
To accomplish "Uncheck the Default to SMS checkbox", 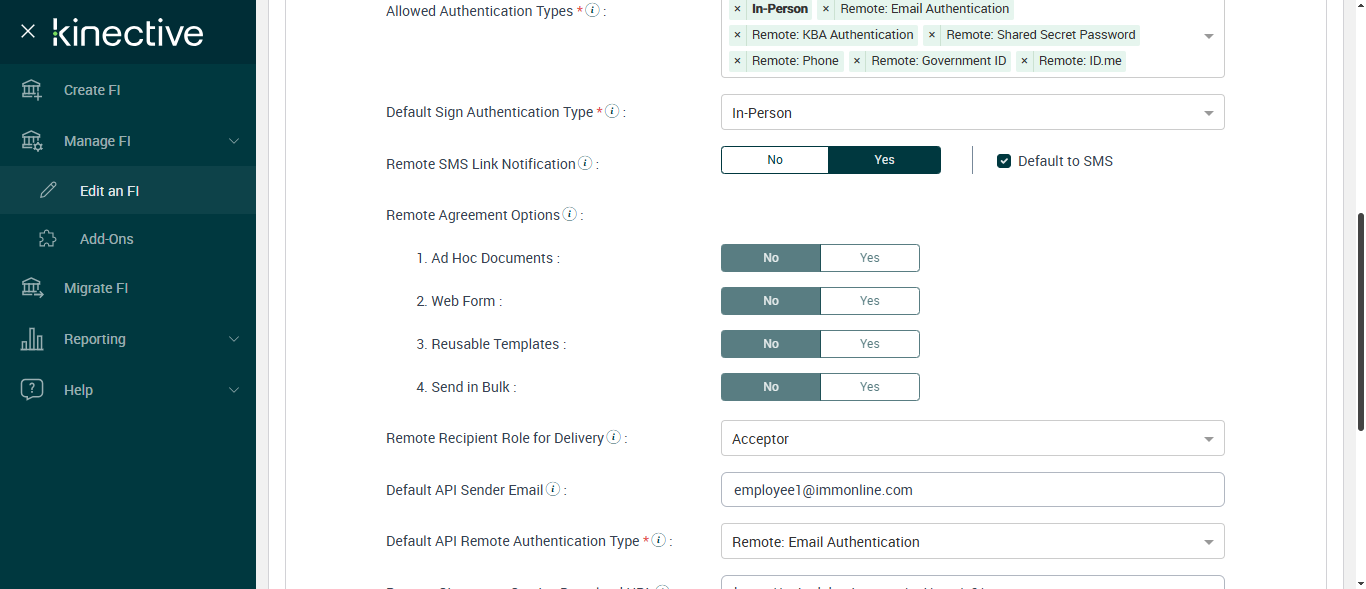I will coord(1004,161).
